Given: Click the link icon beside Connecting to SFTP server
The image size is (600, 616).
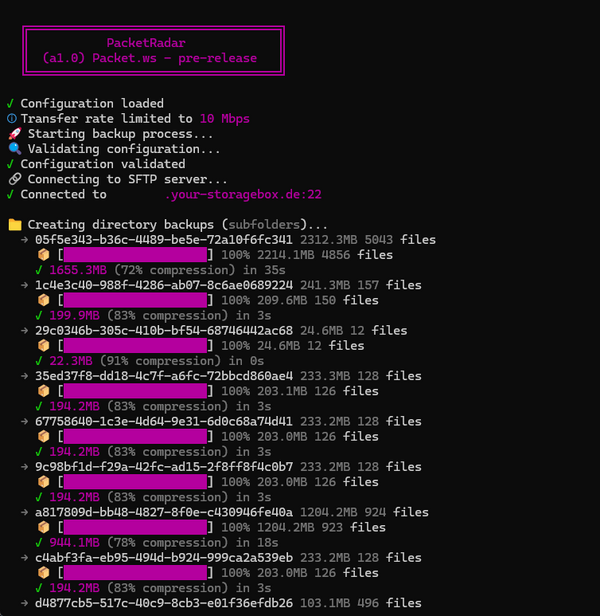Looking at the screenshot, I should point(15,179).
